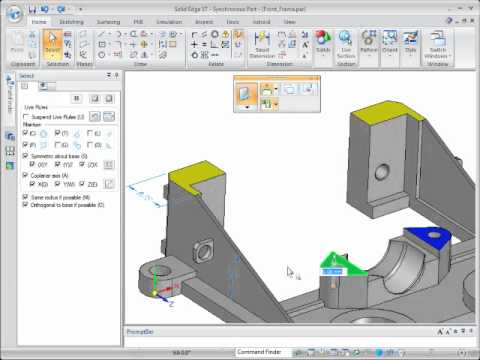Expand the Style dropdown arrow
This screenshot has width=480, height=360.
coord(410,55)
